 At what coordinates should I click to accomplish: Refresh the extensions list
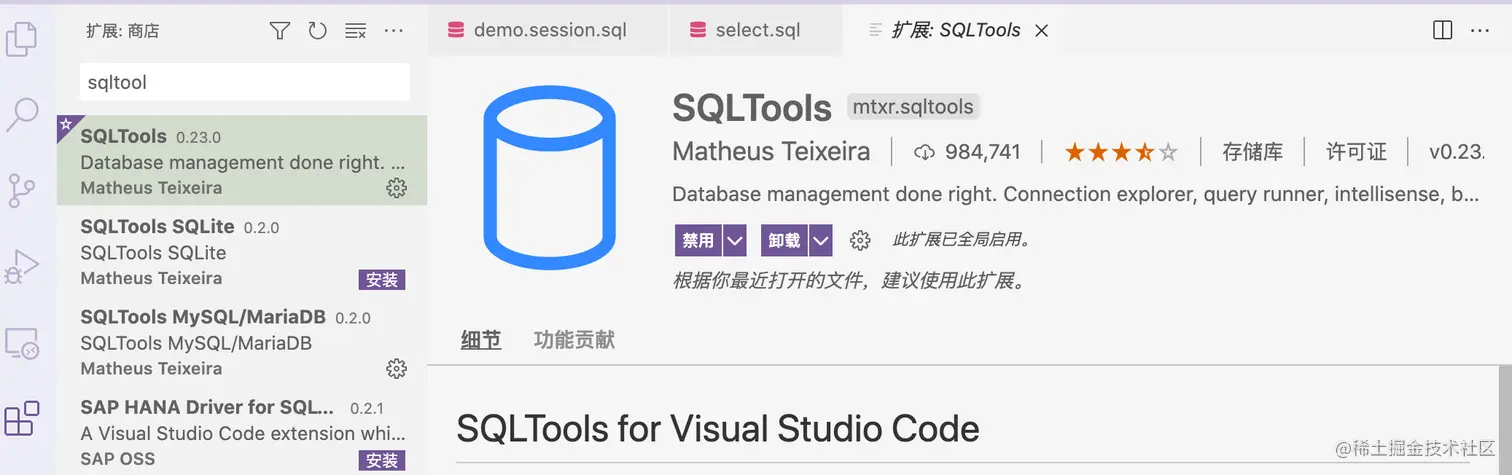point(318,31)
